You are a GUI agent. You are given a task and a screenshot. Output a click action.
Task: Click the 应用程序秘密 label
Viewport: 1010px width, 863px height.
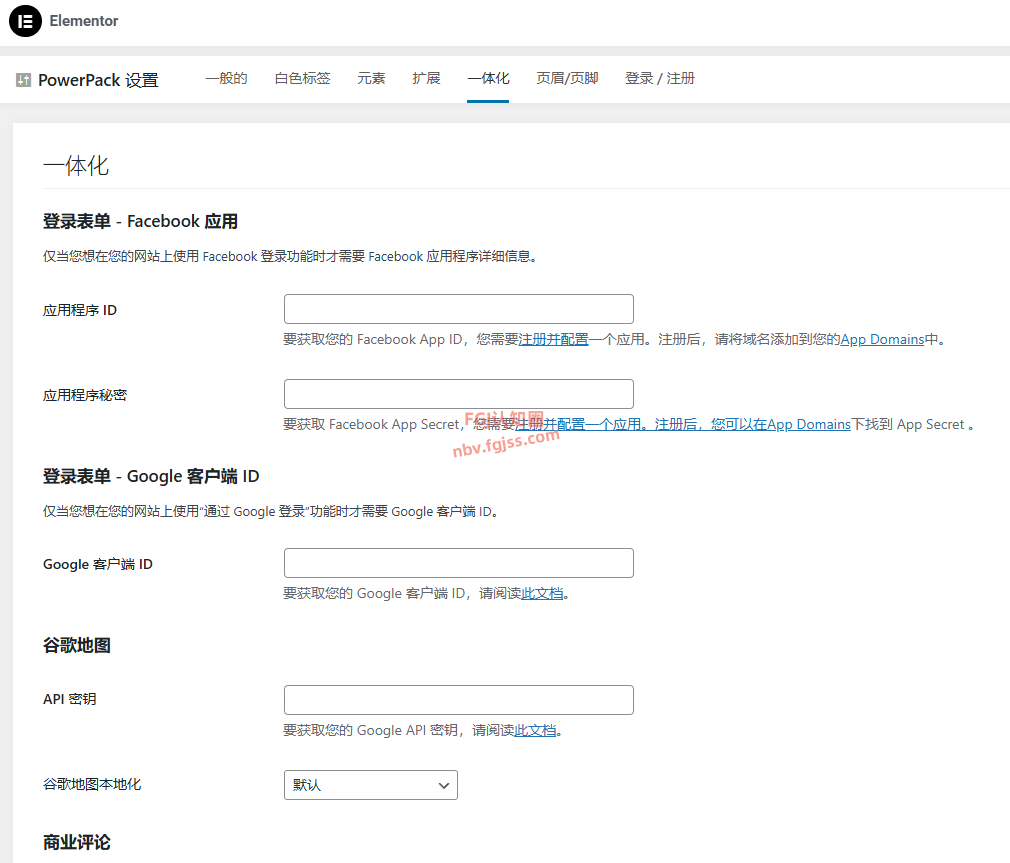85,395
